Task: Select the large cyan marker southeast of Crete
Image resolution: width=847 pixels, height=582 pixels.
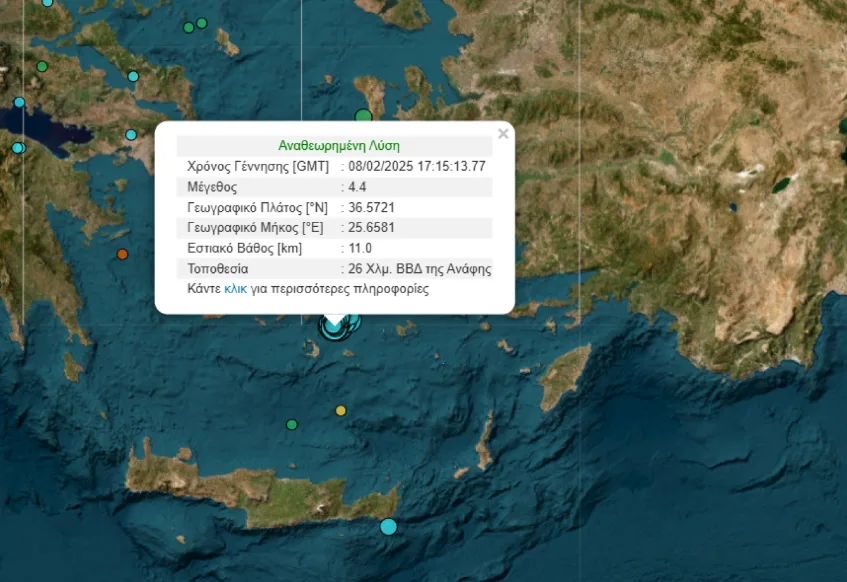Action: click(388, 526)
